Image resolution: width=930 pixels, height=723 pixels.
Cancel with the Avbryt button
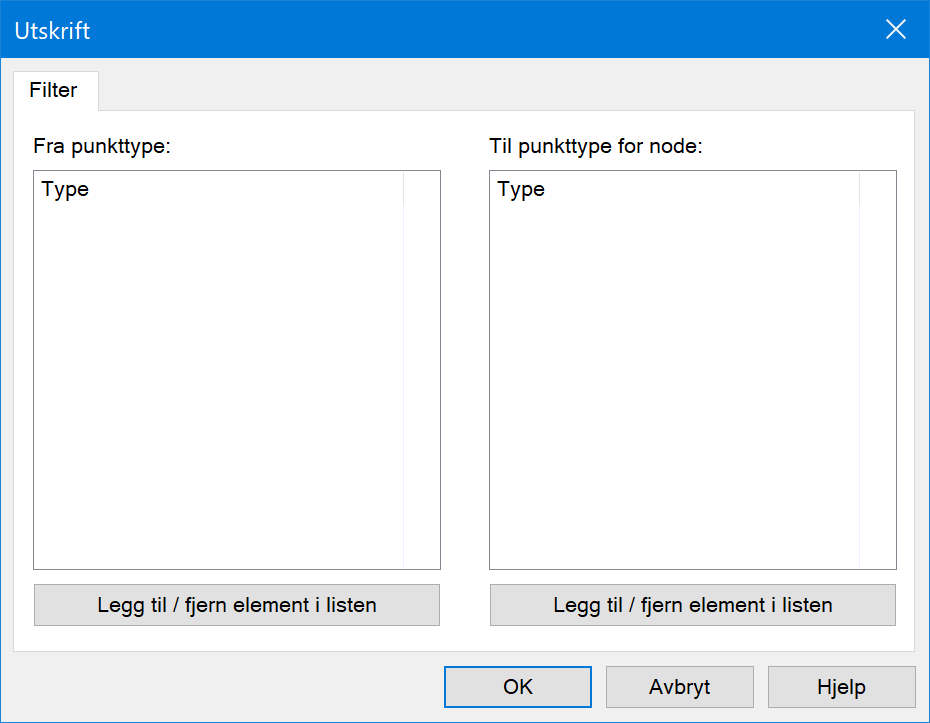(x=680, y=687)
